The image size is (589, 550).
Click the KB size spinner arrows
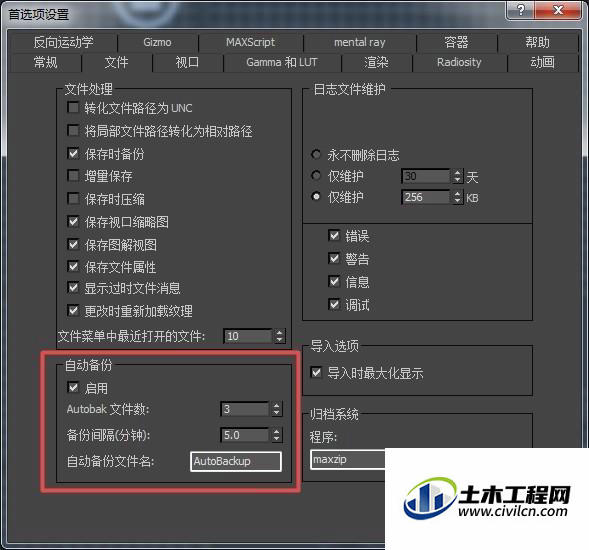click(457, 197)
